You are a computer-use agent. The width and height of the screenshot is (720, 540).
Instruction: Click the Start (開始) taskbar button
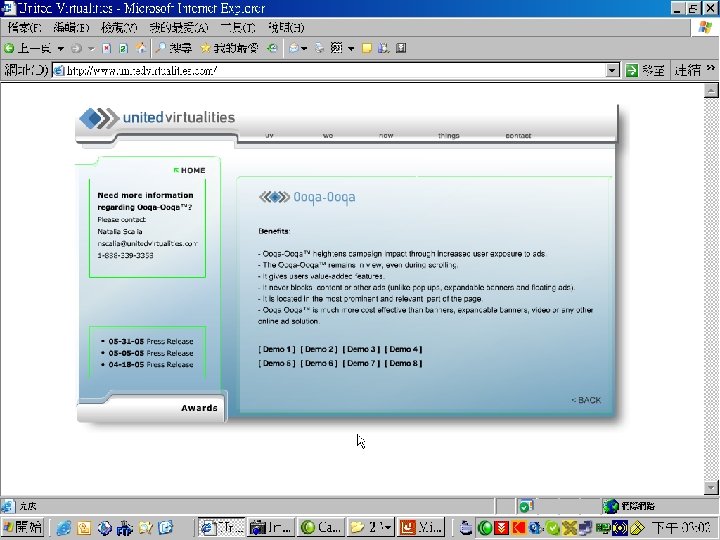pos(22,528)
